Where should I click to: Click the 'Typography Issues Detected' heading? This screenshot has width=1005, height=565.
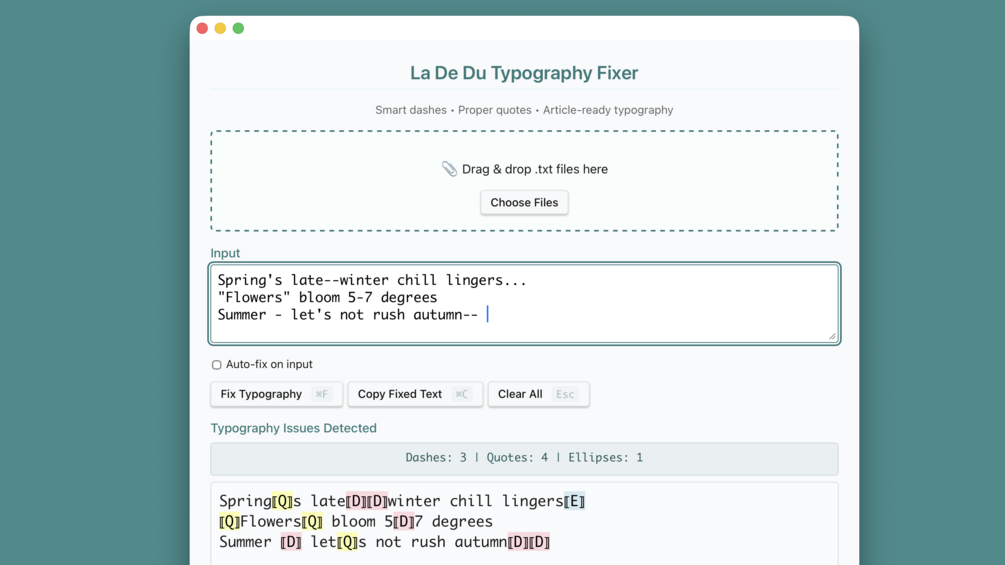(x=294, y=428)
